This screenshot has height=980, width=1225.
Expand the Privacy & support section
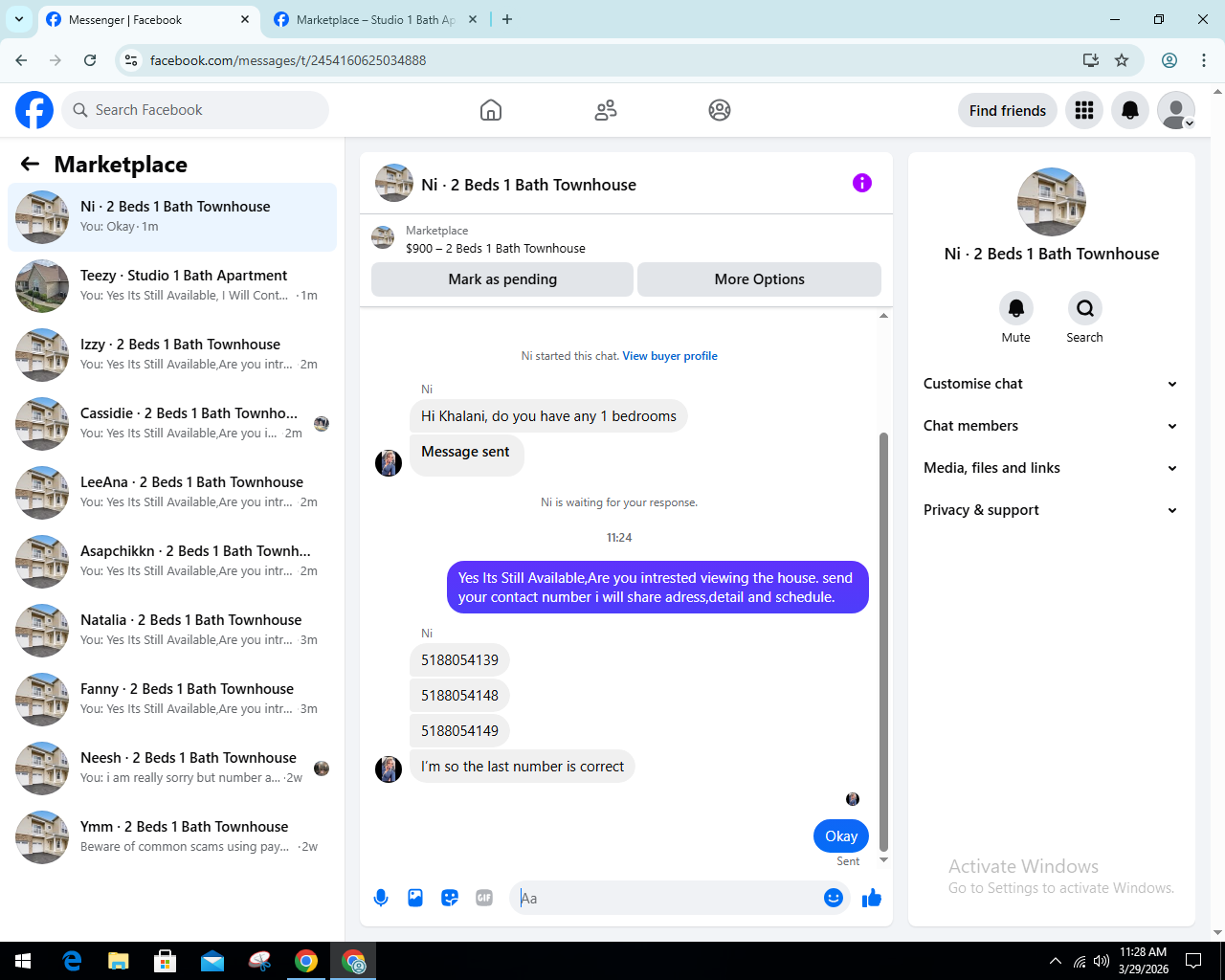coord(1051,510)
